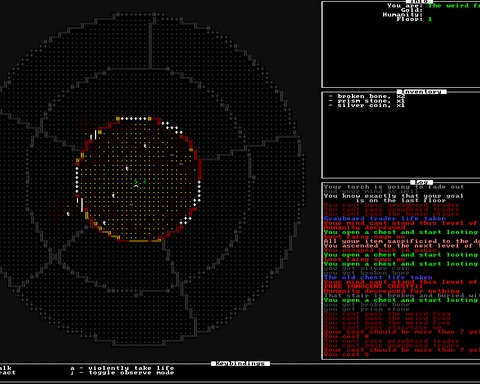Click the Keybindings panel title

pos(240,363)
